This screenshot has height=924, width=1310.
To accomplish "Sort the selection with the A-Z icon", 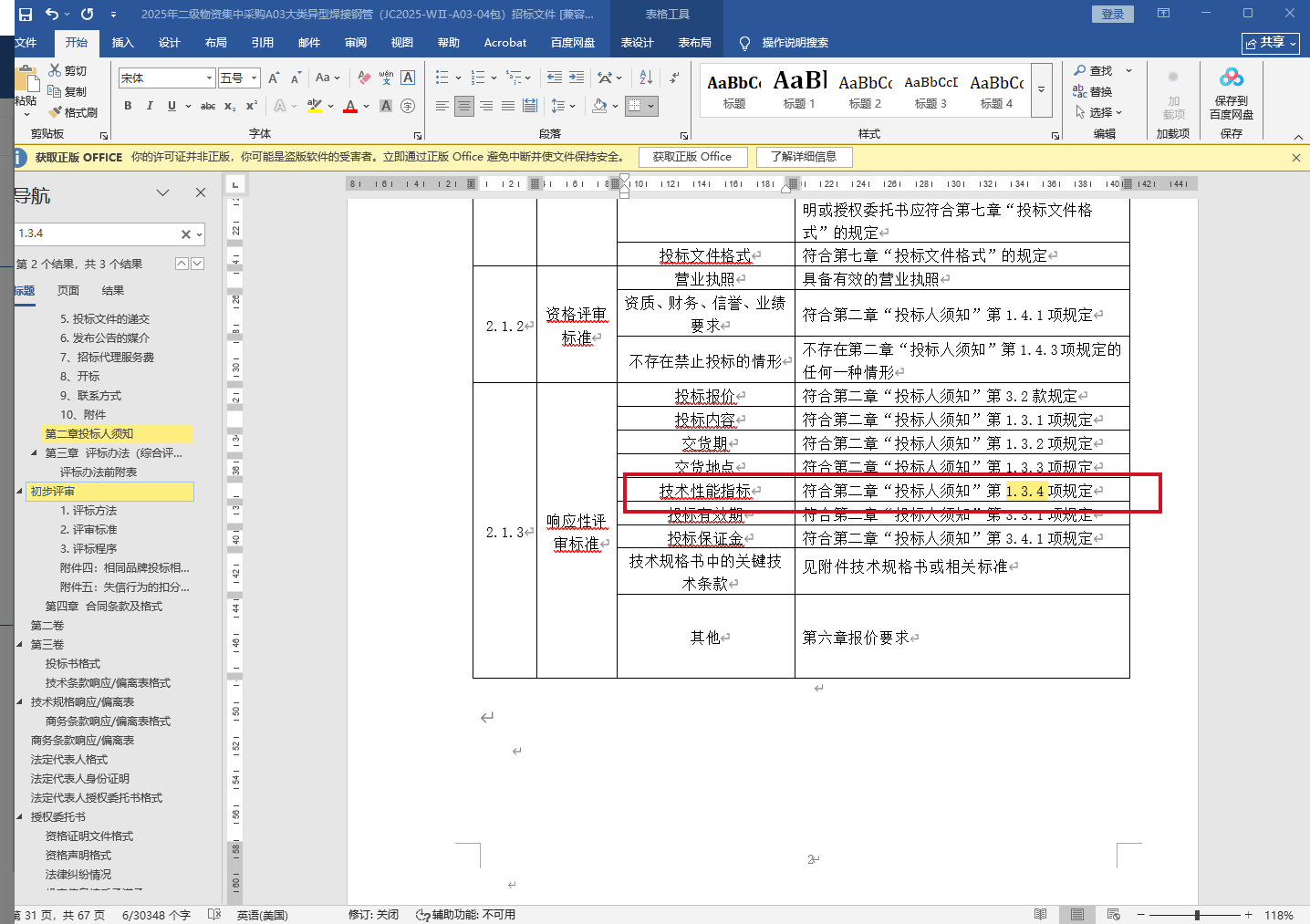I will 646,78.
